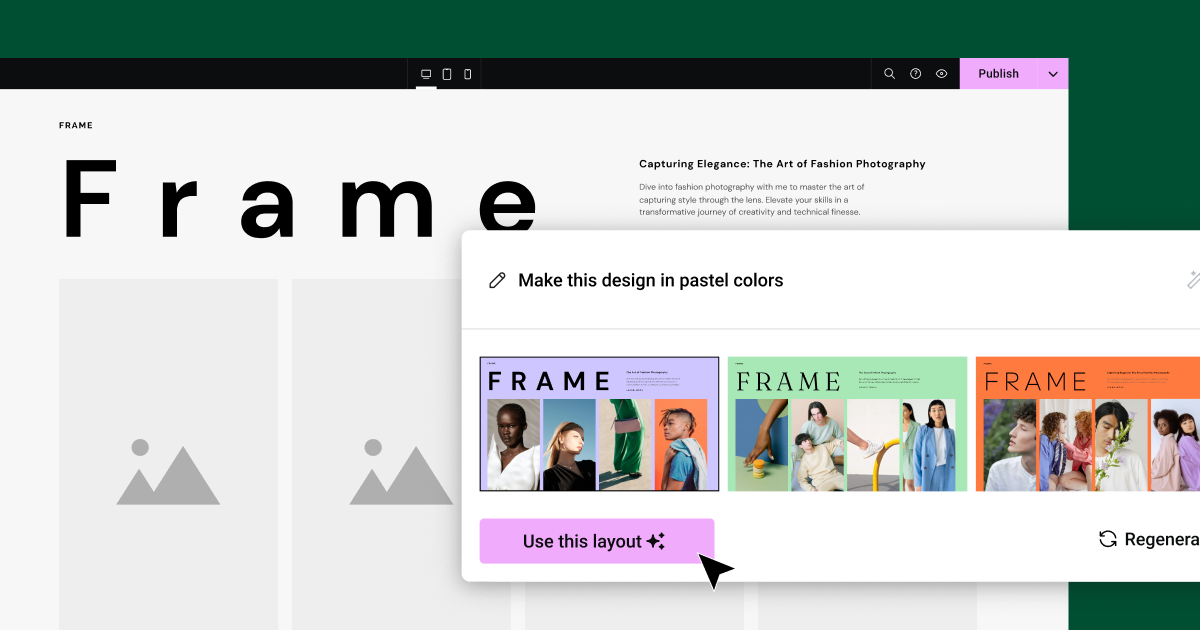Switch to tablet preview icon
This screenshot has height=630, width=1200.
446,73
